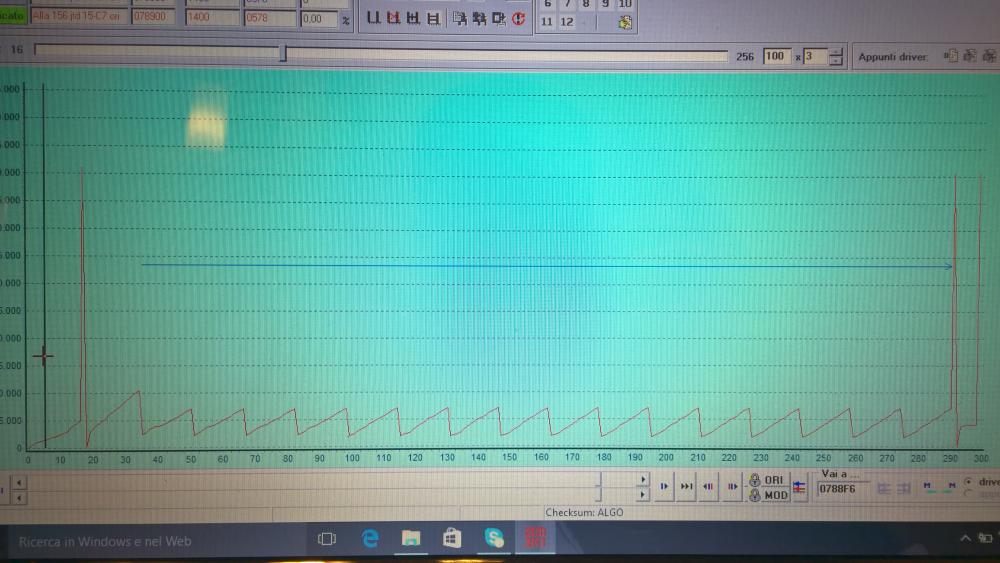Select map number 10

pos(625,4)
